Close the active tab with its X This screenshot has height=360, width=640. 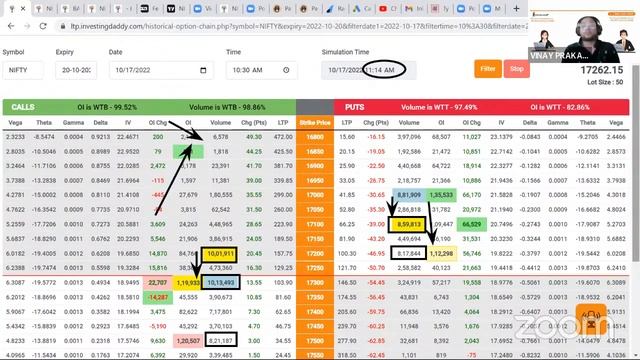[23, 8]
